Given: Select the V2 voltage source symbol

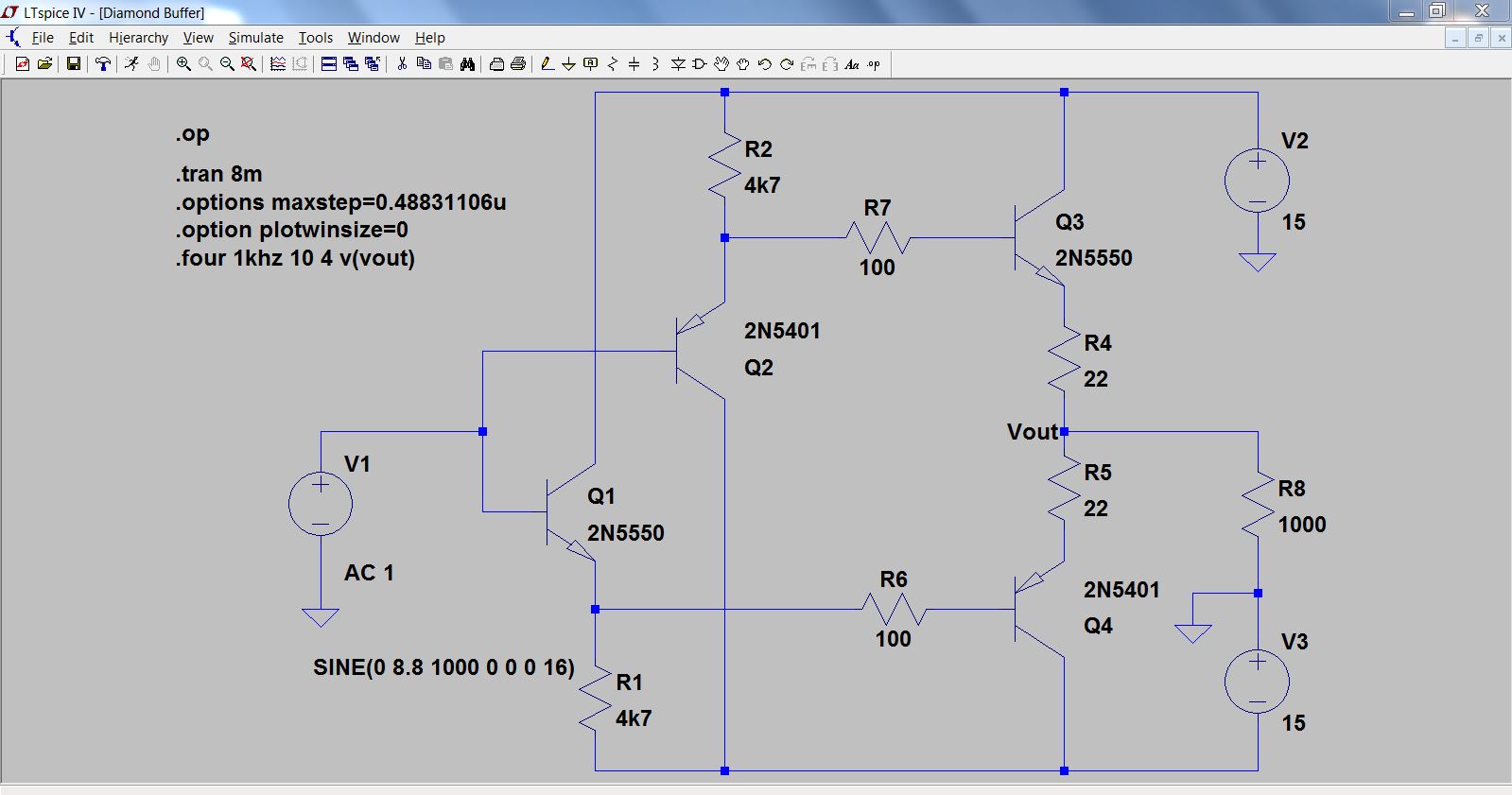Looking at the screenshot, I should pyautogui.click(x=1257, y=180).
